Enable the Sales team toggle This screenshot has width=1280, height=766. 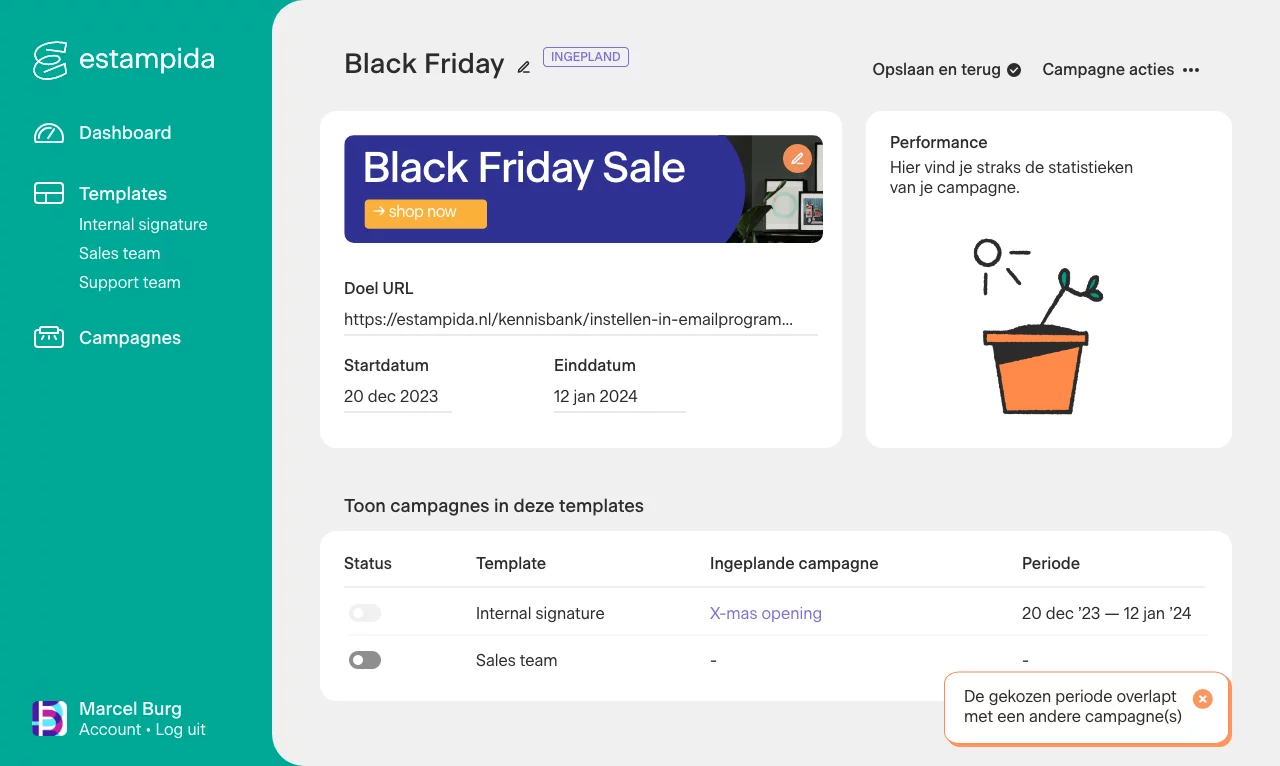pyautogui.click(x=365, y=660)
